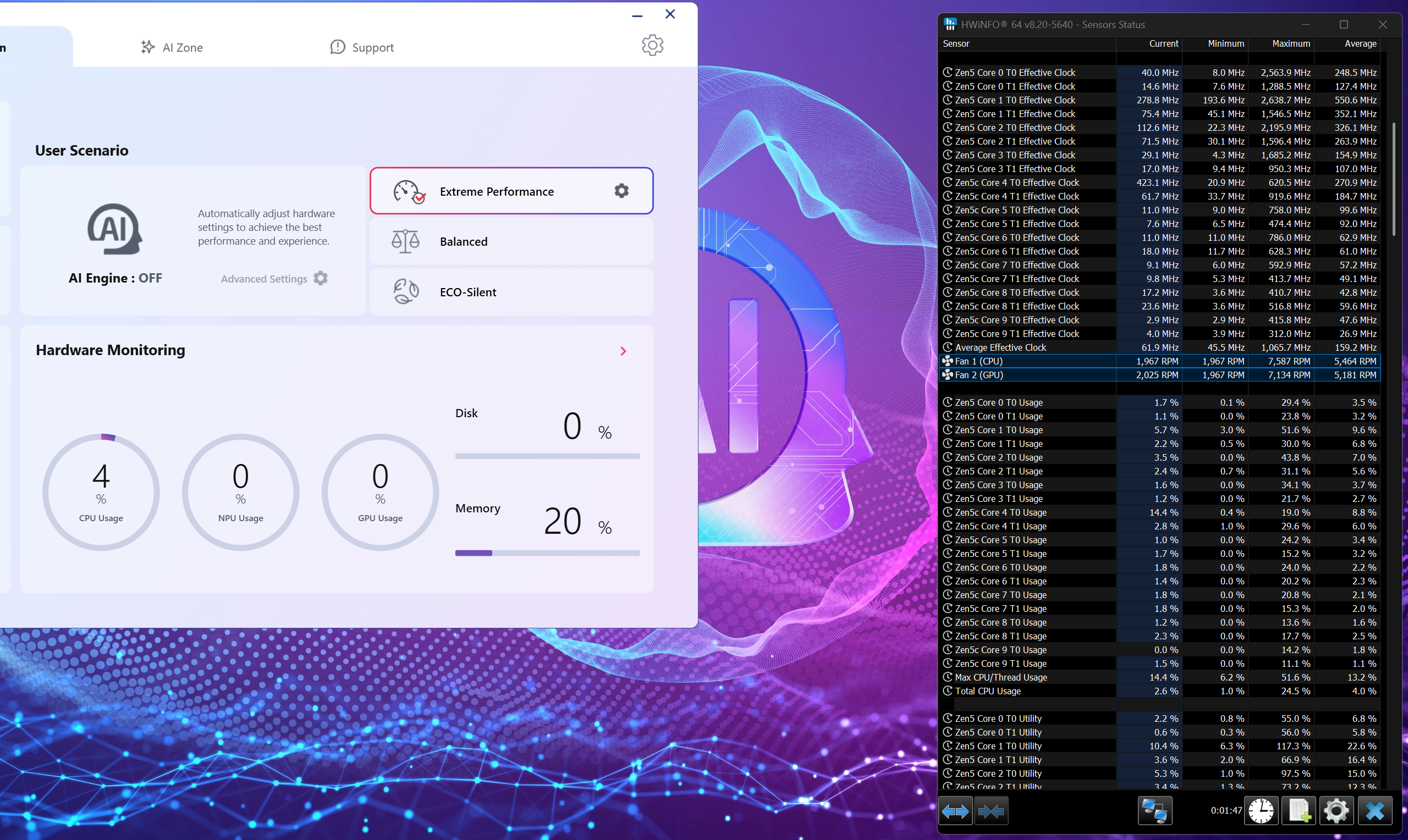Click the Advanced Settings gear icon
The height and width of the screenshot is (840, 1408).
pyautogui.click(x=321, y=279)
